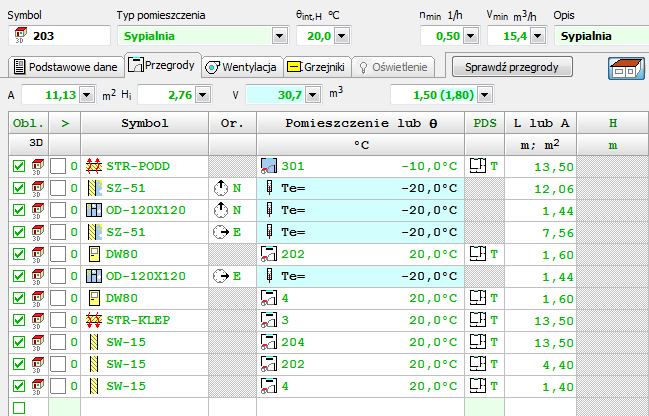Open the V min 15,4 dropdown
Screen dimensions: 649x416
click(538, 36)
